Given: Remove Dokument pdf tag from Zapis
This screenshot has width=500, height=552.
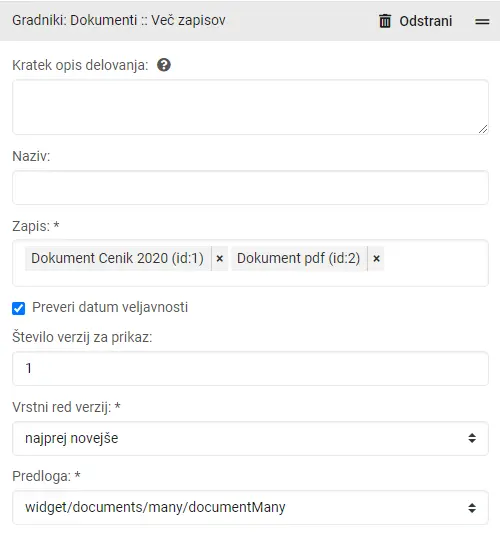Looking at the screenshot, I should pyautogui.click(x=376, y=258).
